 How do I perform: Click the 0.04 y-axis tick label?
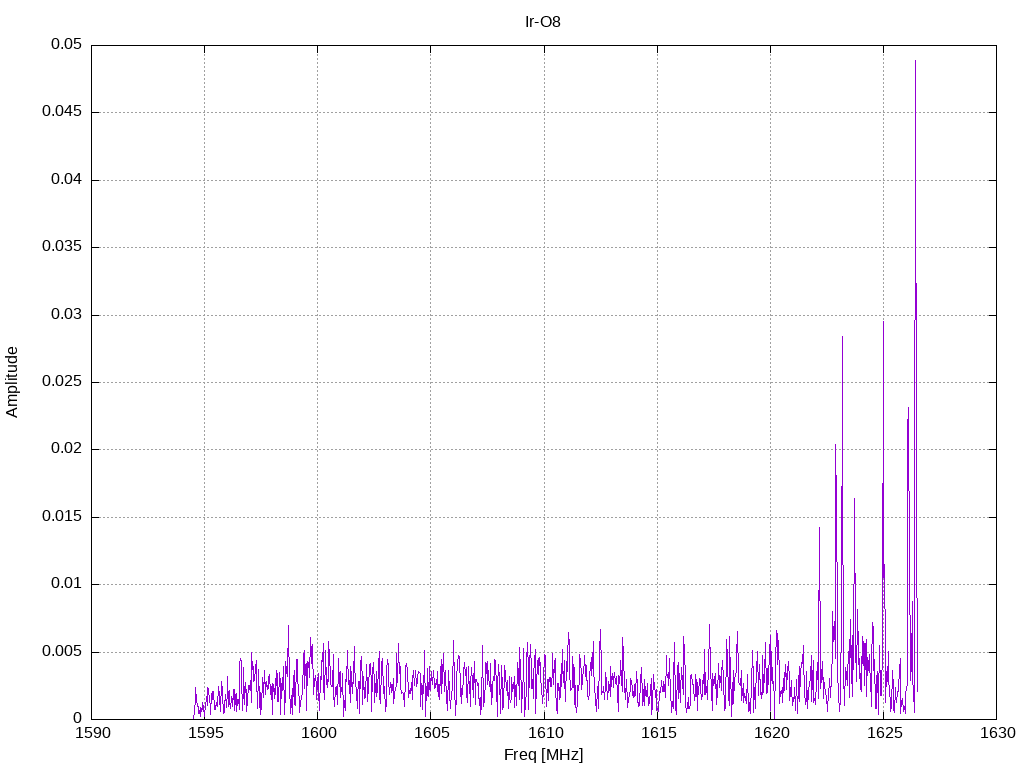pos(67,180)
